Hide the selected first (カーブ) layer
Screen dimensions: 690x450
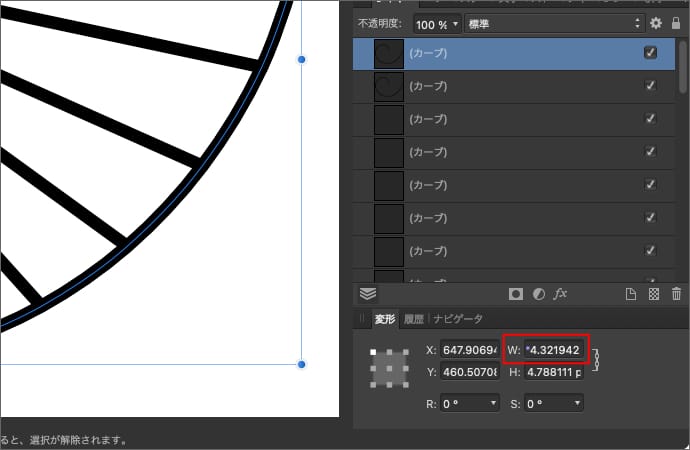651,53
